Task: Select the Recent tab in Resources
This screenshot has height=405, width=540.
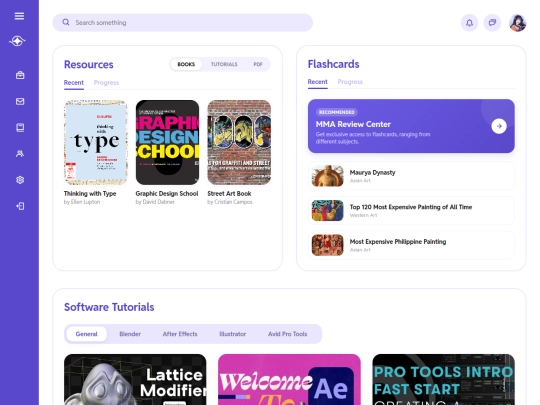Action: click(74, 83)
